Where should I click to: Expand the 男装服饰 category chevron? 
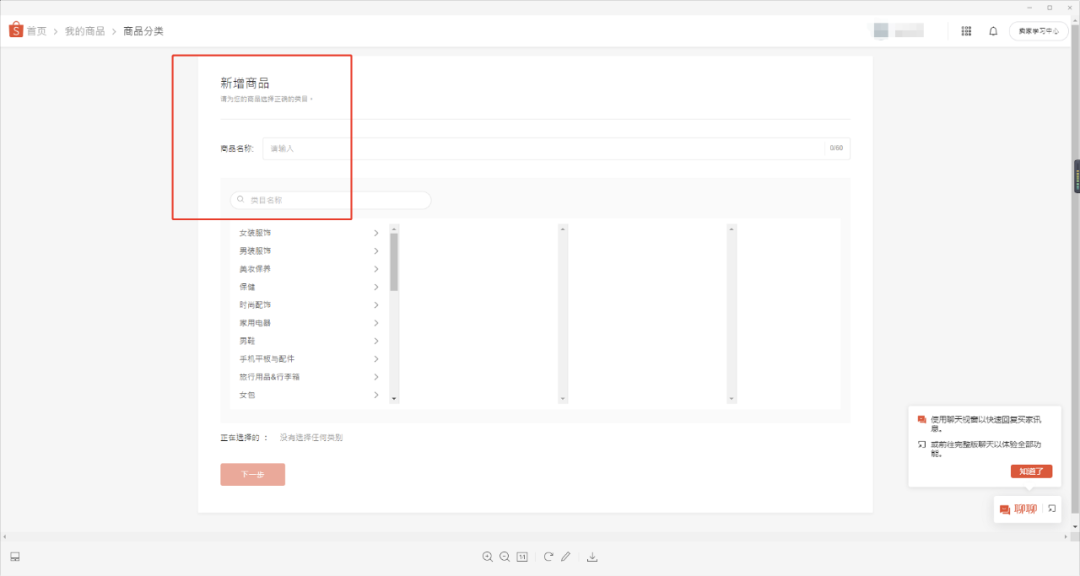click(x=377, y=250)
